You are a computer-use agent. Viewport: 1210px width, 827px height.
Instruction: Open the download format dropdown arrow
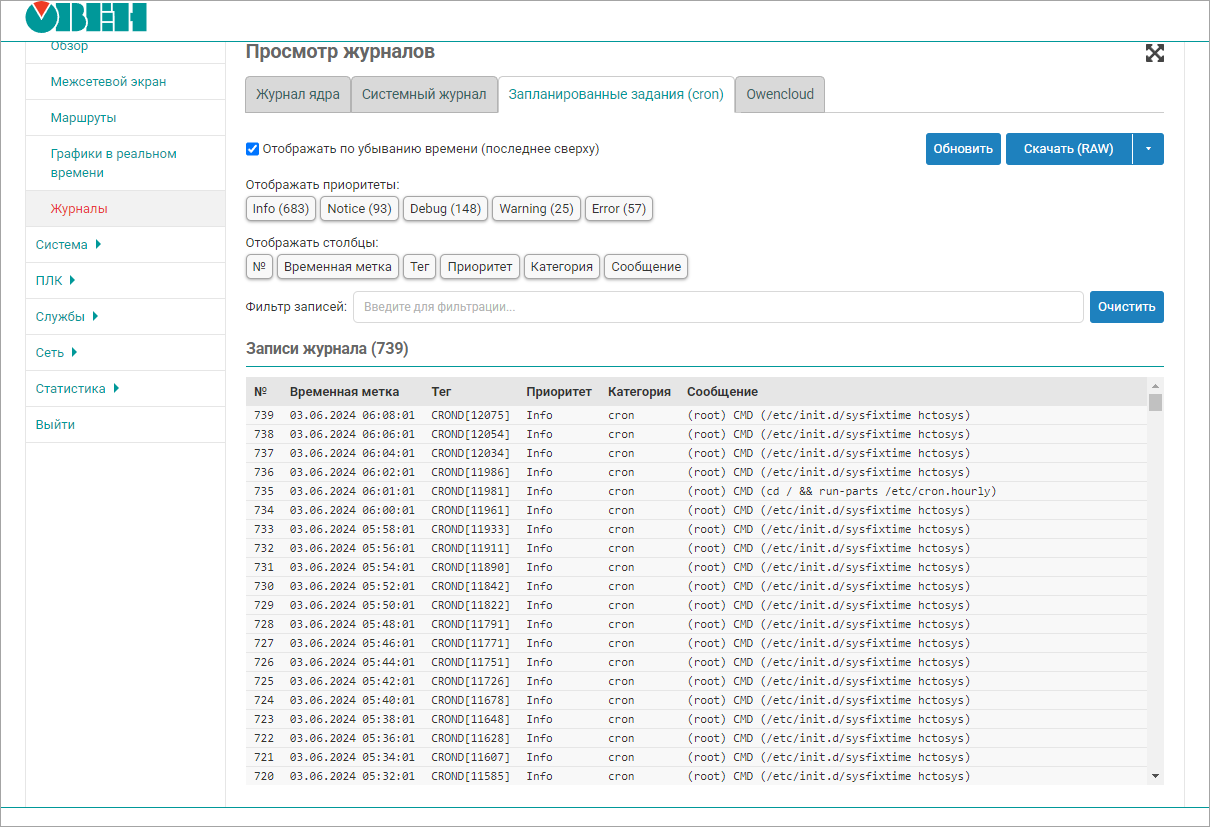click(x=1148, y=149)
